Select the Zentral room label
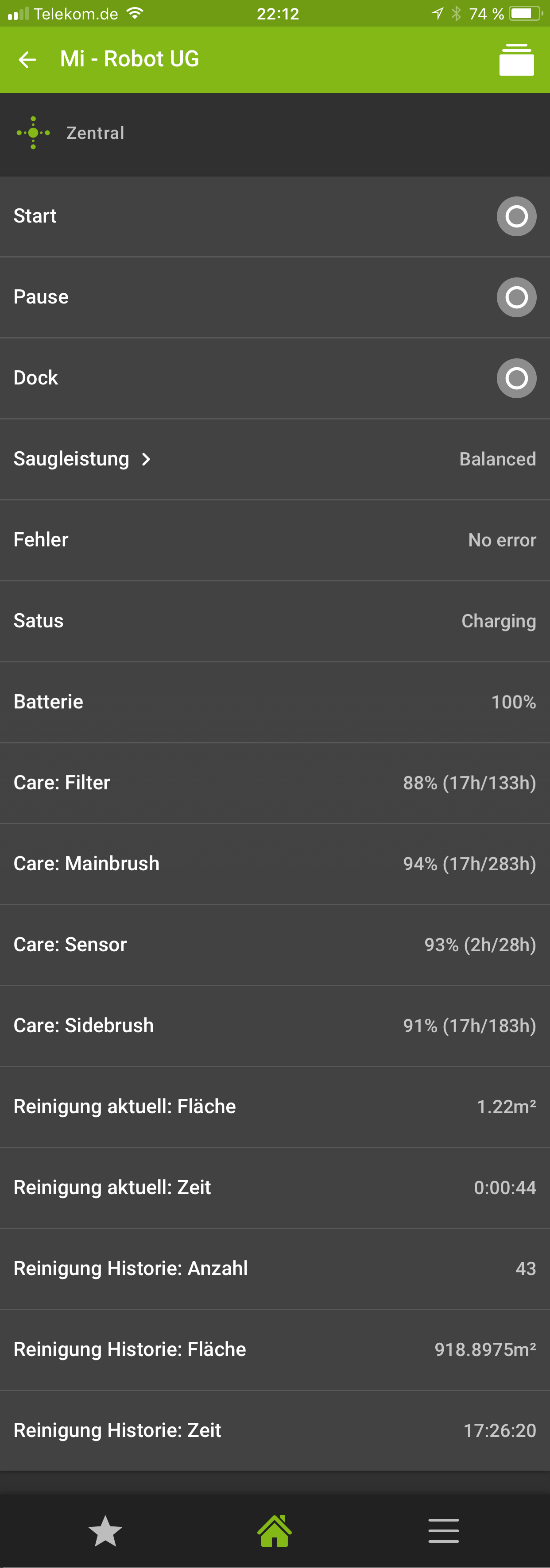The image size is (550, 1568). pos(95,133)
